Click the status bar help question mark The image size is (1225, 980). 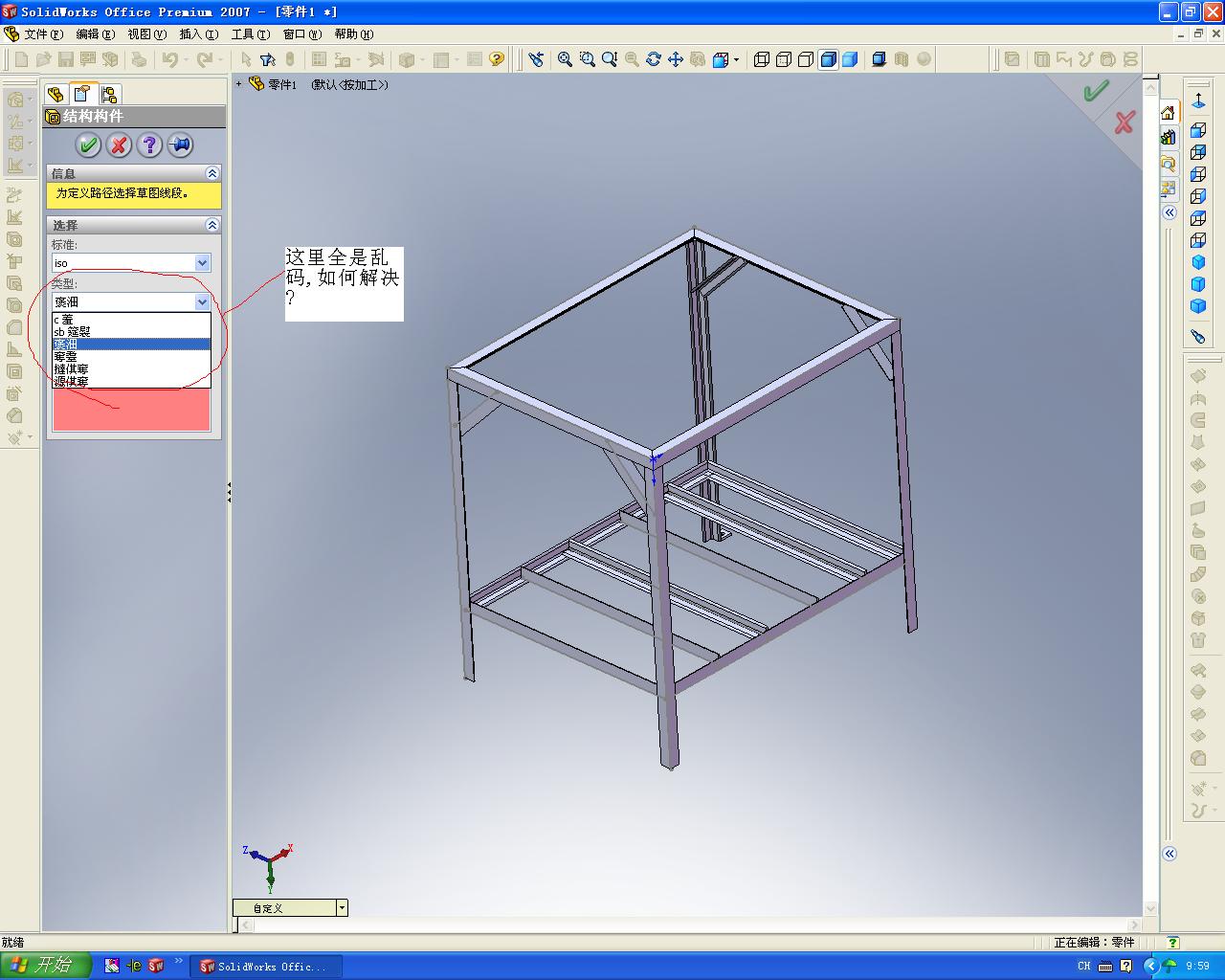pyautogui.click(x=1172, y=943)
